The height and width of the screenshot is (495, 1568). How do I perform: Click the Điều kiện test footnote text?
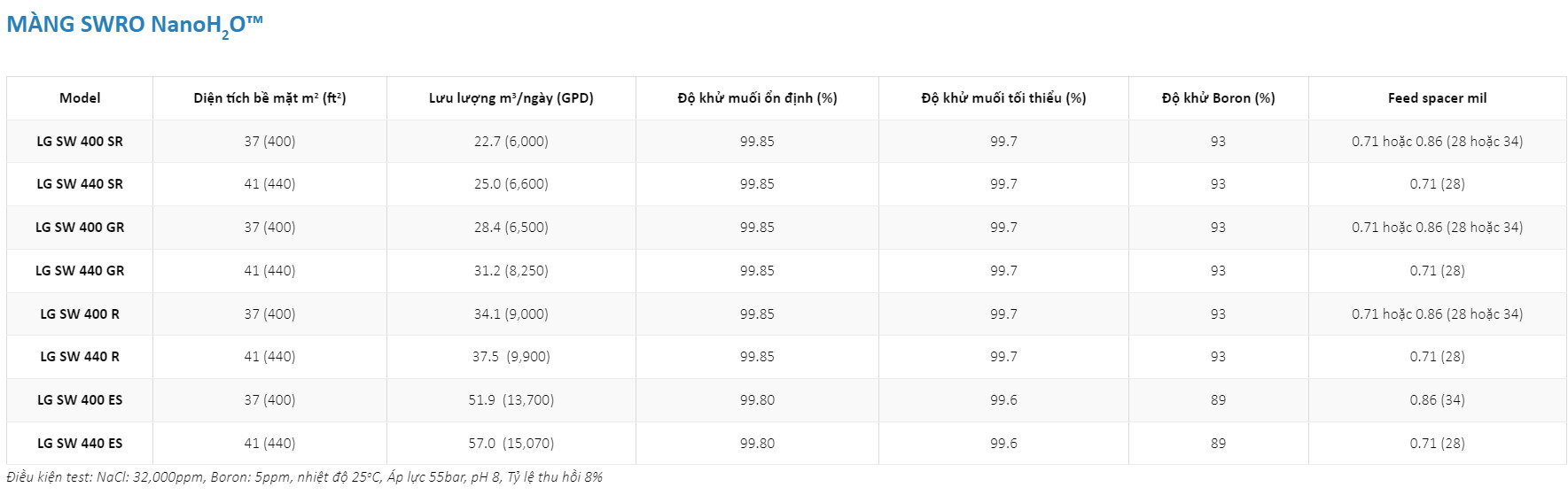tap(304, 477)
